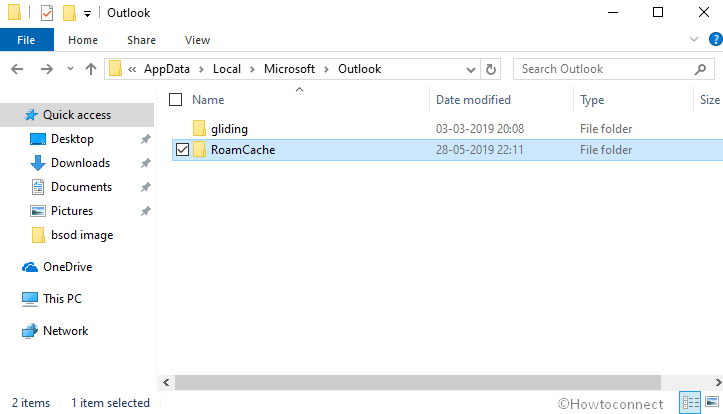Click the pin icon next to Desktop

(146, 139)
